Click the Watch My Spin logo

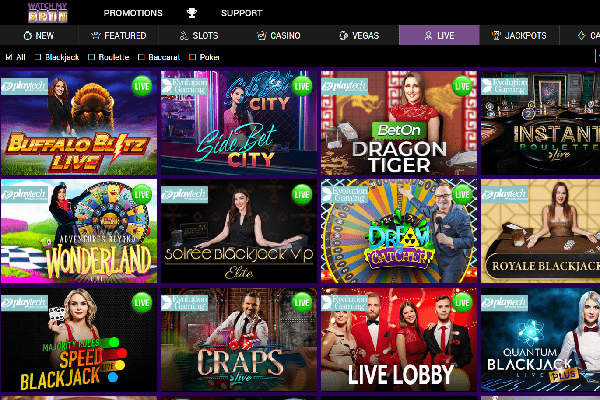tap(48, 13)
